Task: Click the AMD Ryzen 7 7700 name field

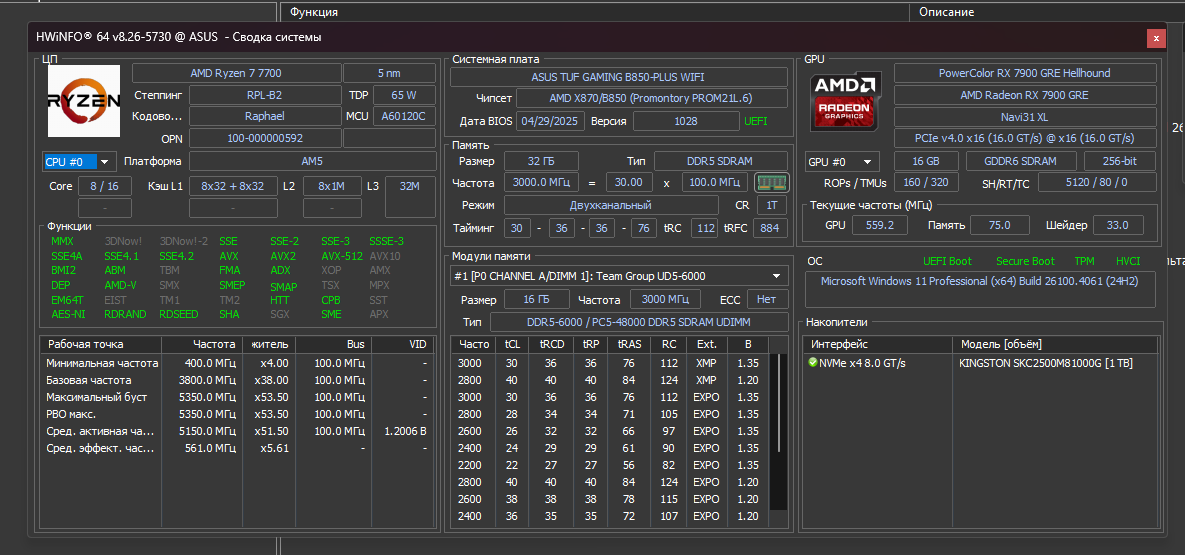Action: point(236,73)
